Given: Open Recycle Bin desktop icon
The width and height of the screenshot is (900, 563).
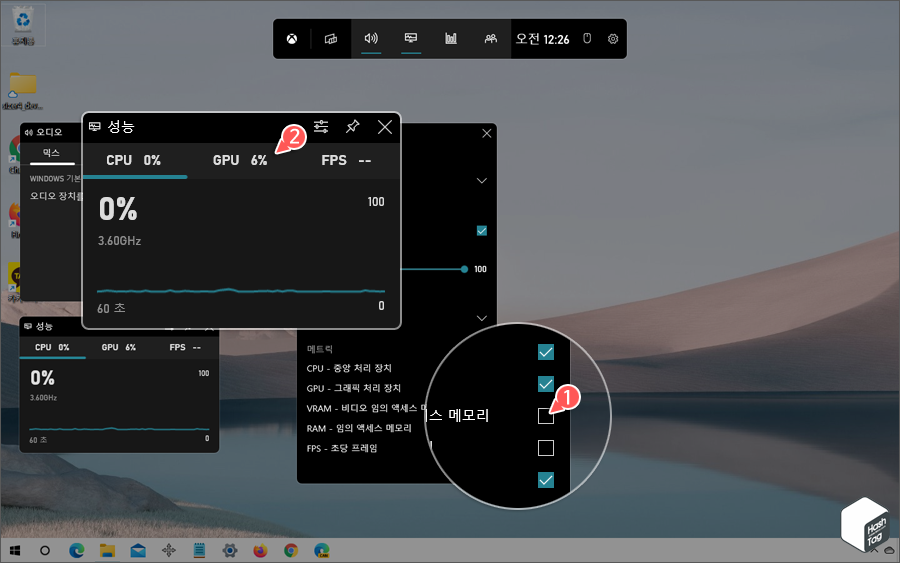Looking at the screenshot, I should point(23,25).
